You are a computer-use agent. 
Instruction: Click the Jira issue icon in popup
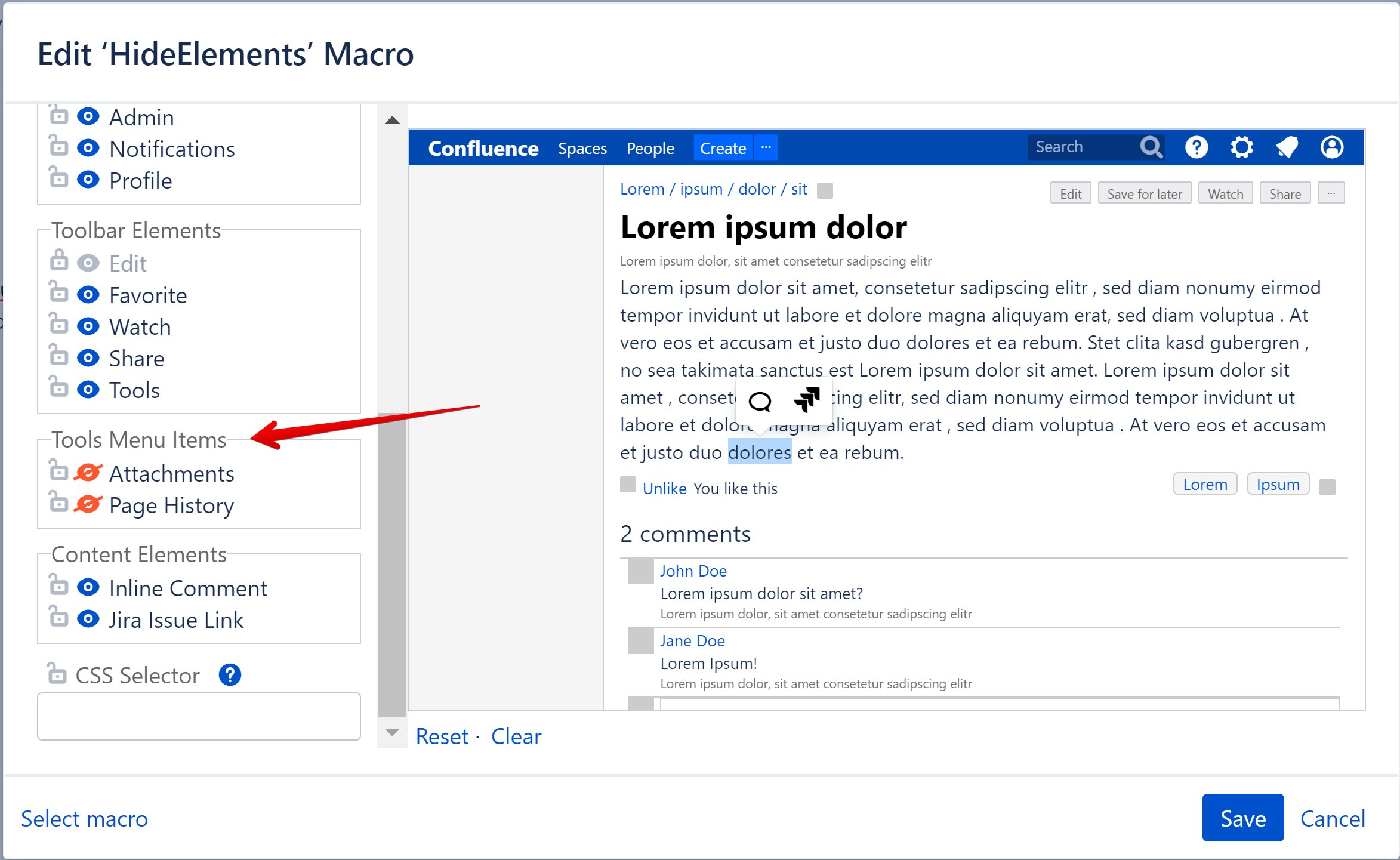click(x=807, y=399)
